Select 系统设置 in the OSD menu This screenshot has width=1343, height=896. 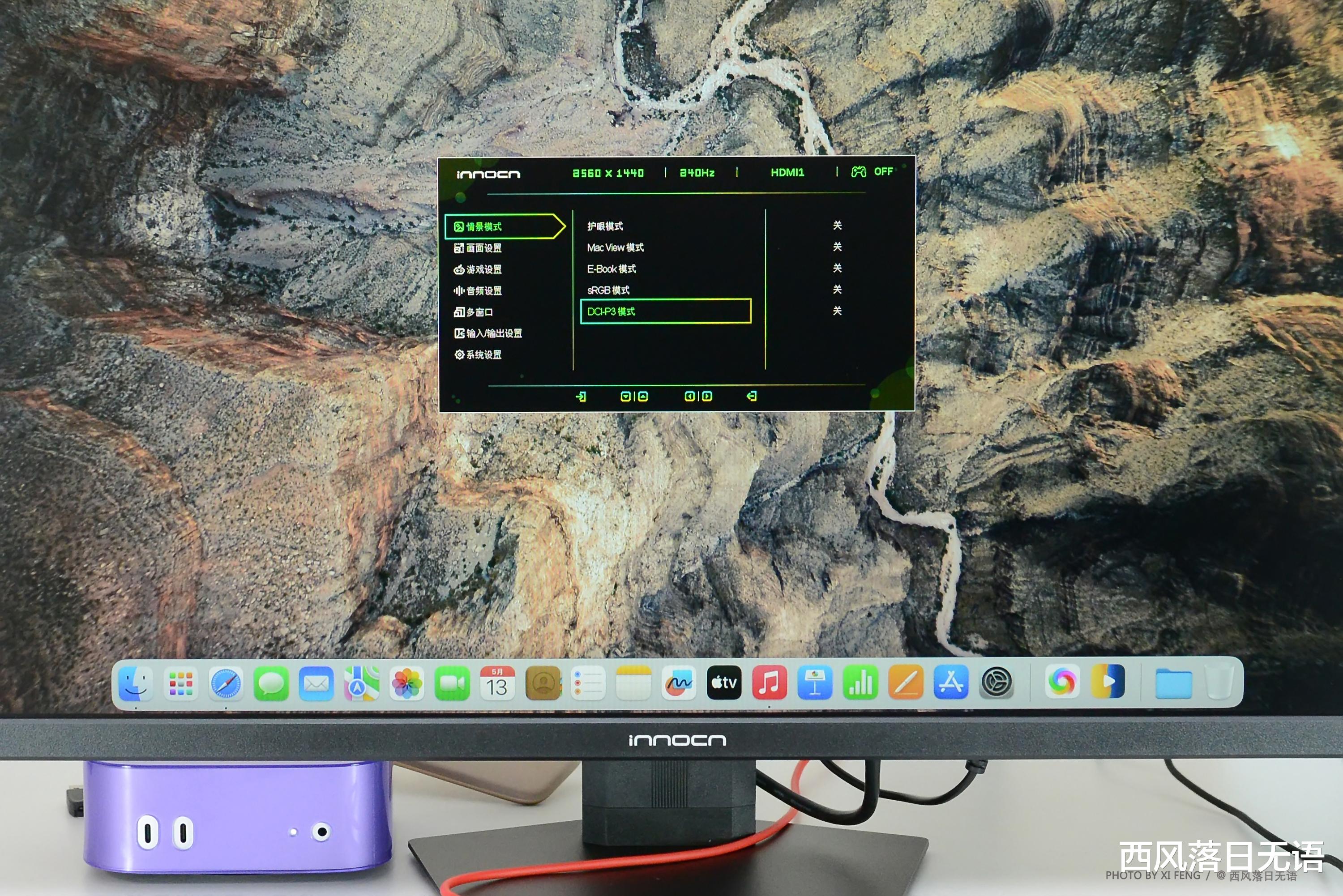tap(483, 355)
